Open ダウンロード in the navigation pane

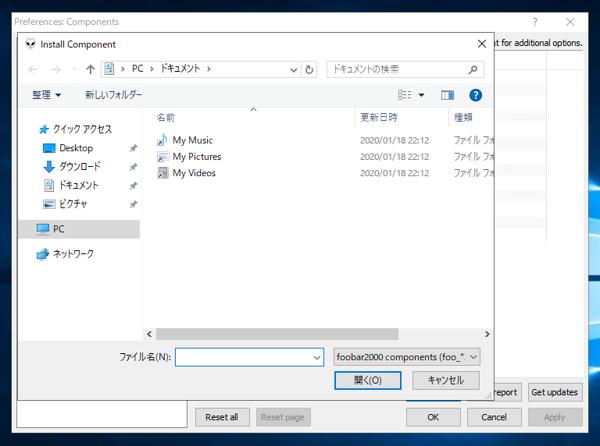tap(72, 167)
